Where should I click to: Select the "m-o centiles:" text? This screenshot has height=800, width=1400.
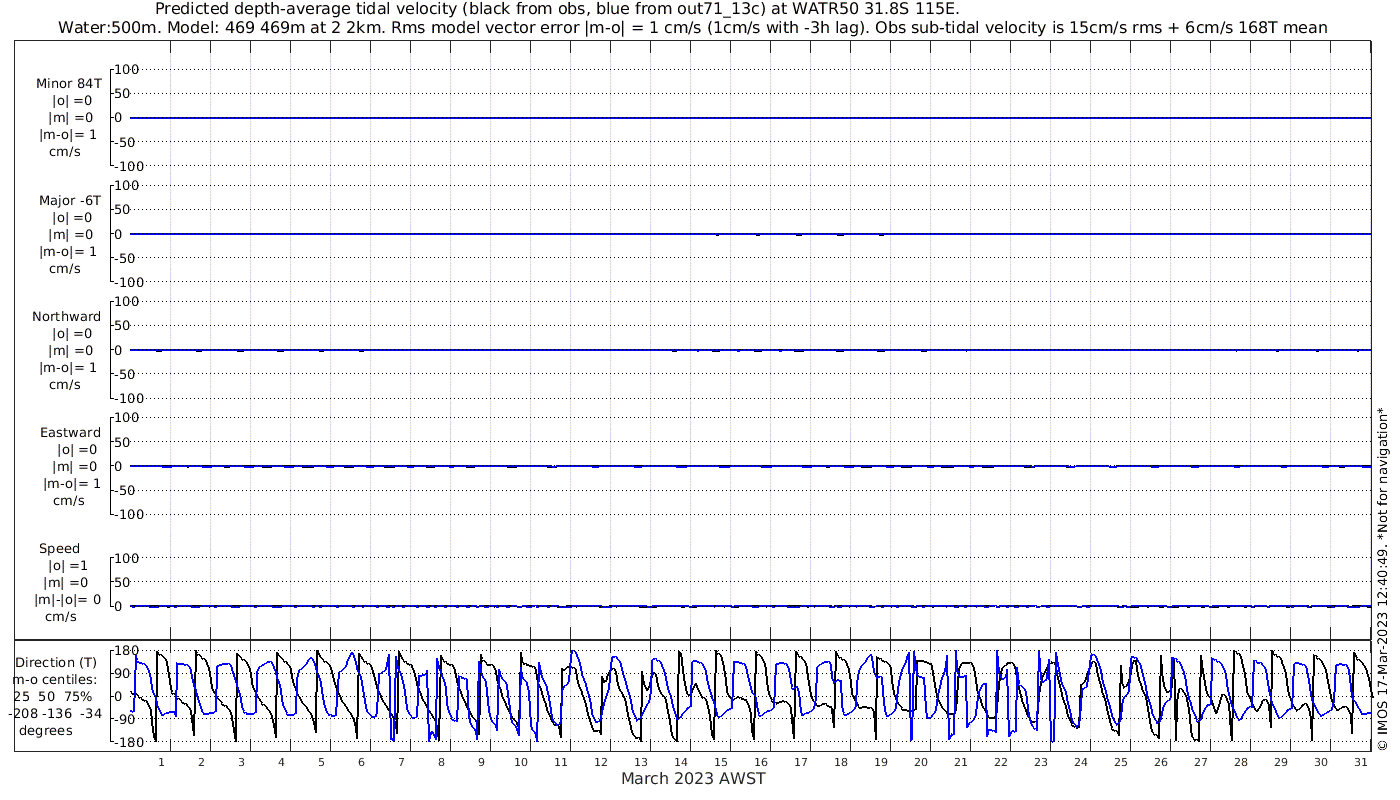(x=55, y=679)
